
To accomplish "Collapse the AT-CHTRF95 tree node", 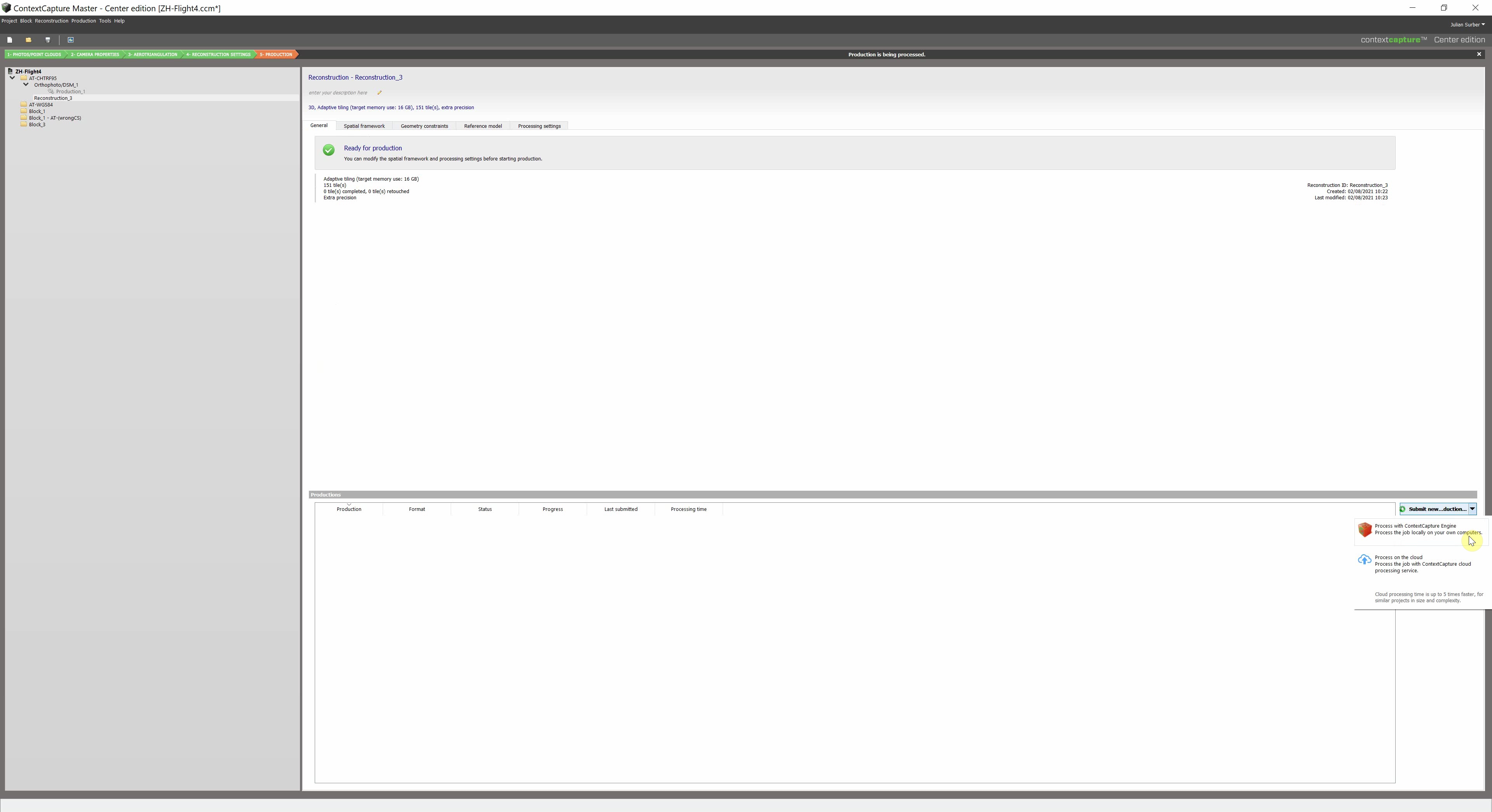I will pos(12,78).
